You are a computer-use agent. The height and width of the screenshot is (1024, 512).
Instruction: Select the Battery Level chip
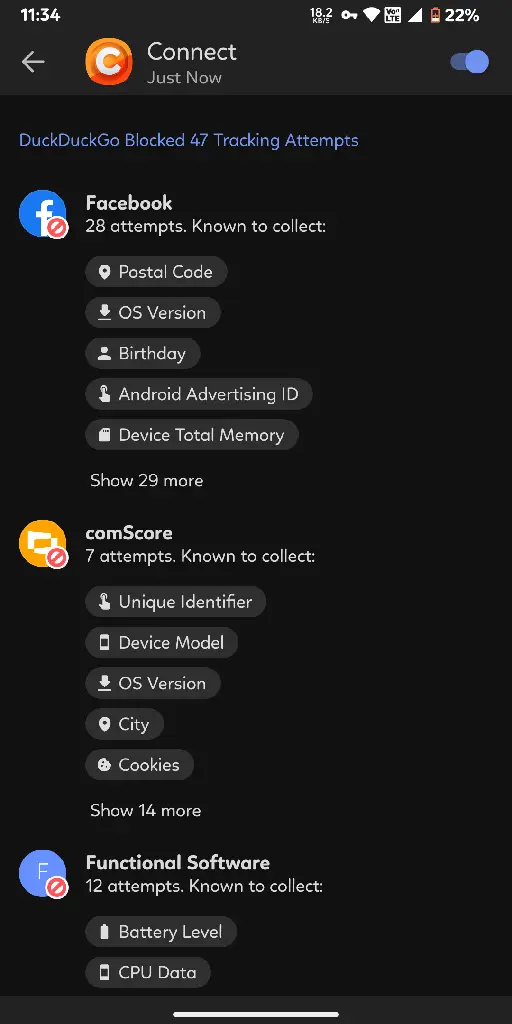tap(161, 932)
